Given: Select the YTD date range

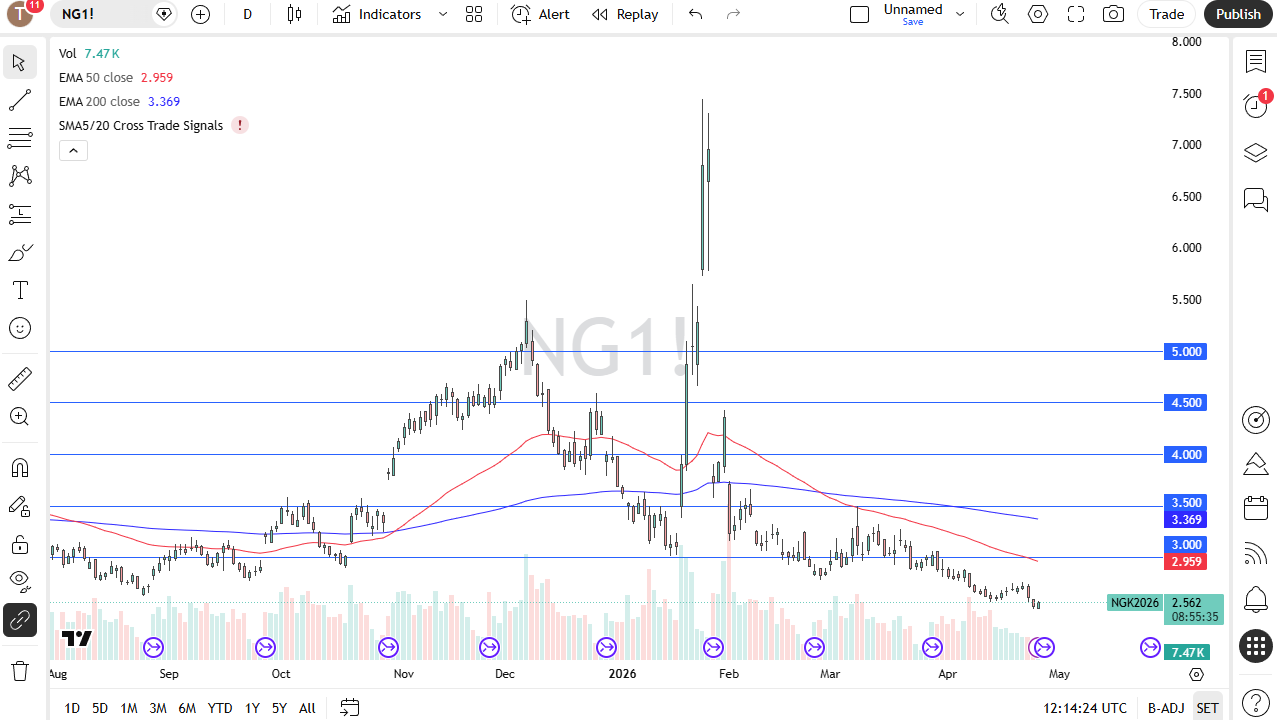Looking at the screenshot, I should point(220,708).
